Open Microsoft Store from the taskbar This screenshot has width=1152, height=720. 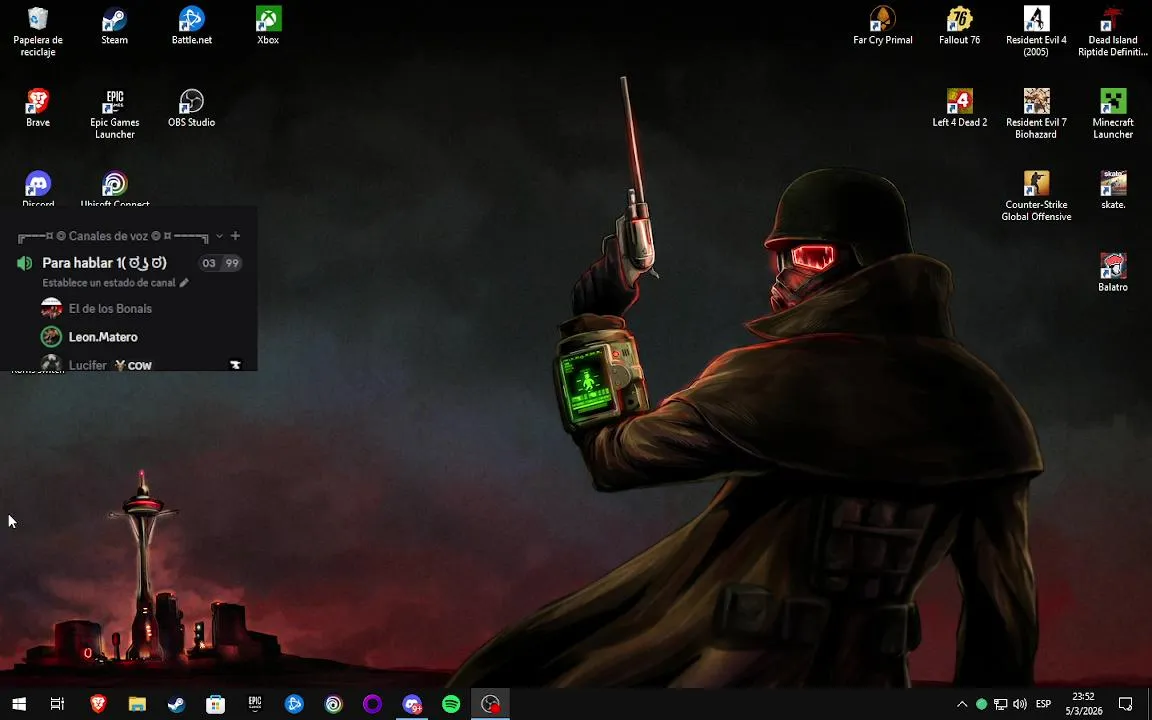coord(215,704)
